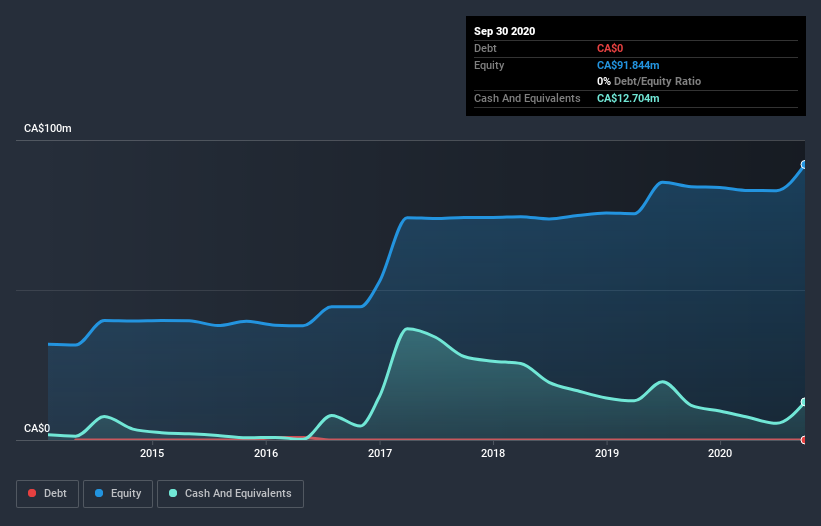Click the red Debt endpoint marker
This screenshot has height=526, width=821.
pyautogui.click(x=804, y=440)
